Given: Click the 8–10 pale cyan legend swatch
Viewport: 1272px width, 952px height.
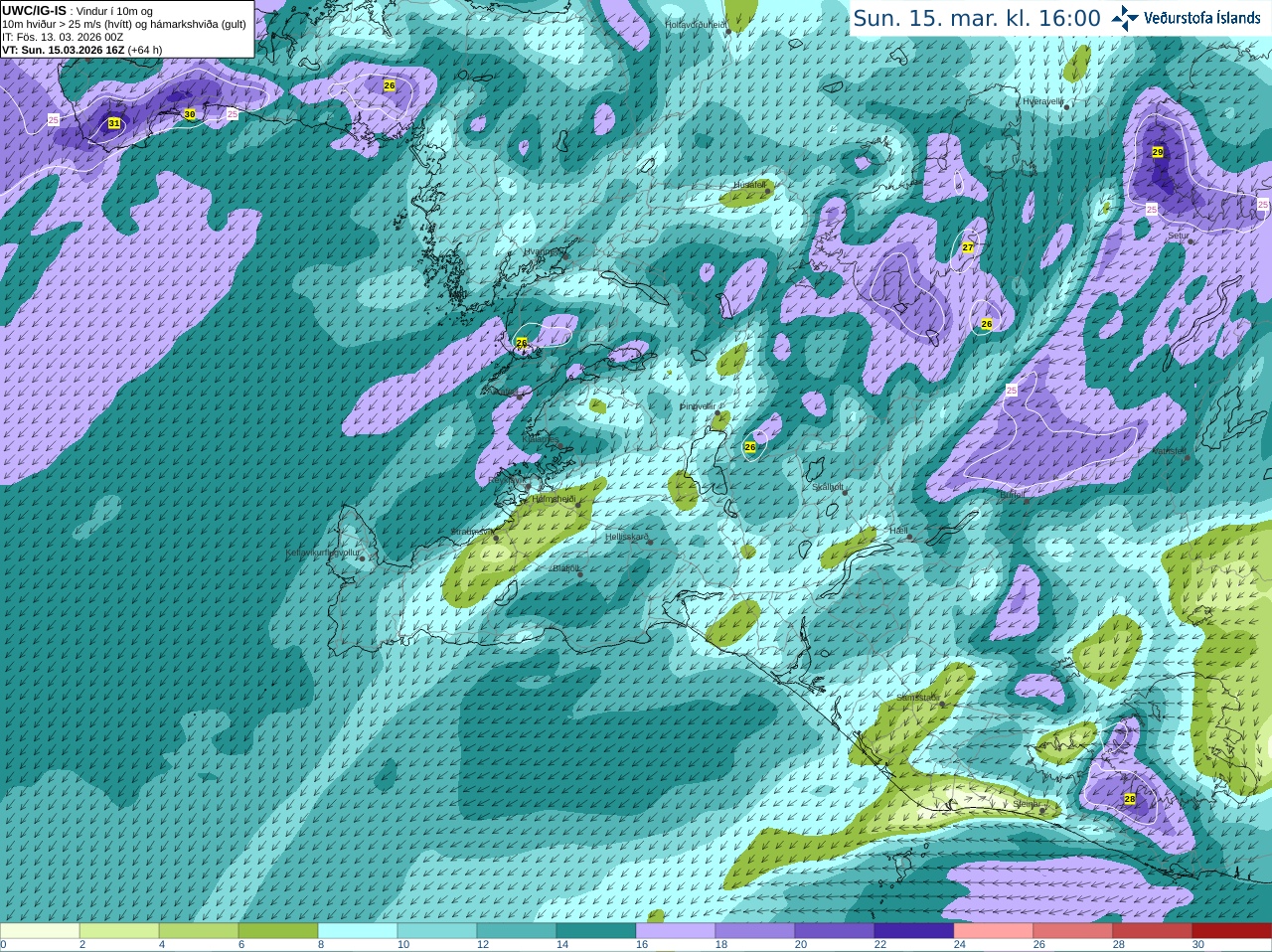Looking at the screenshot, I should (358, 931).
